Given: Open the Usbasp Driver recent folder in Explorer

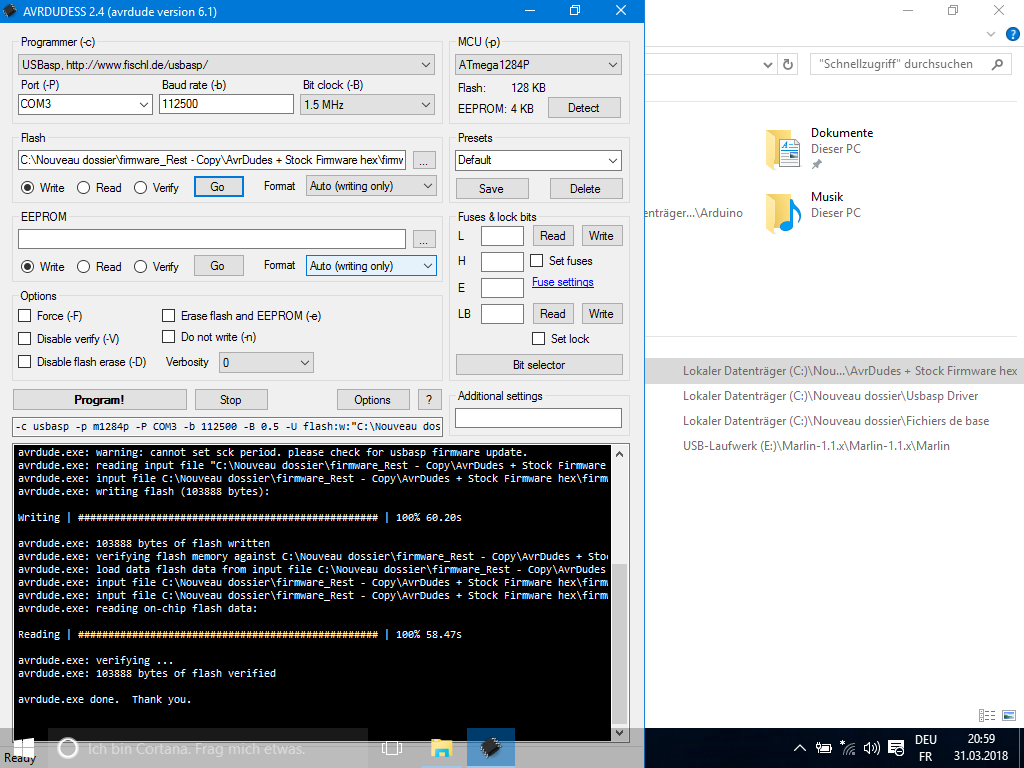Looking at the screenshot, I should coord(830,396).
